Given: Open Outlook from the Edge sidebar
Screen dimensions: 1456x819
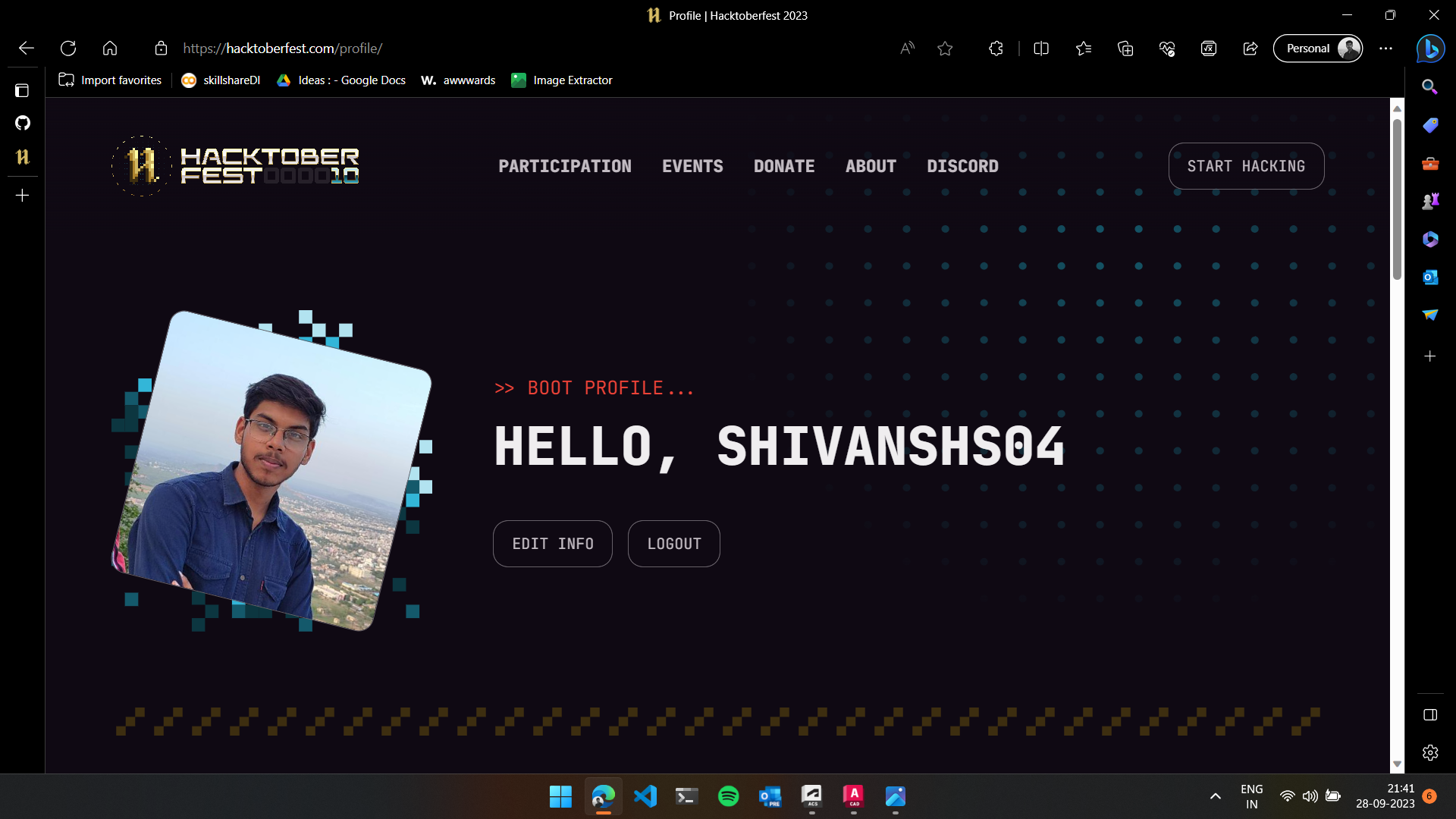Looking at the screenshot, I should (1430, 278).
